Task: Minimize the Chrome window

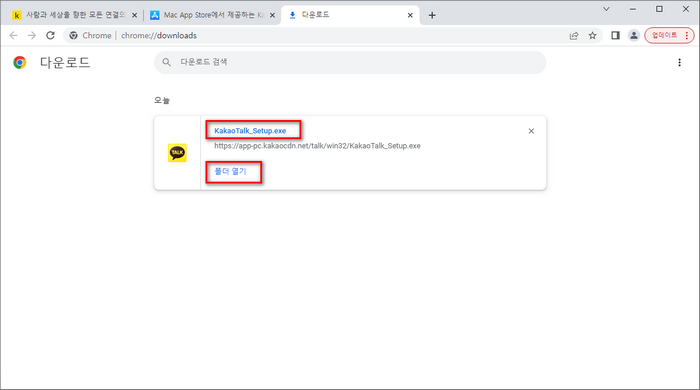Action: (633, 9)
